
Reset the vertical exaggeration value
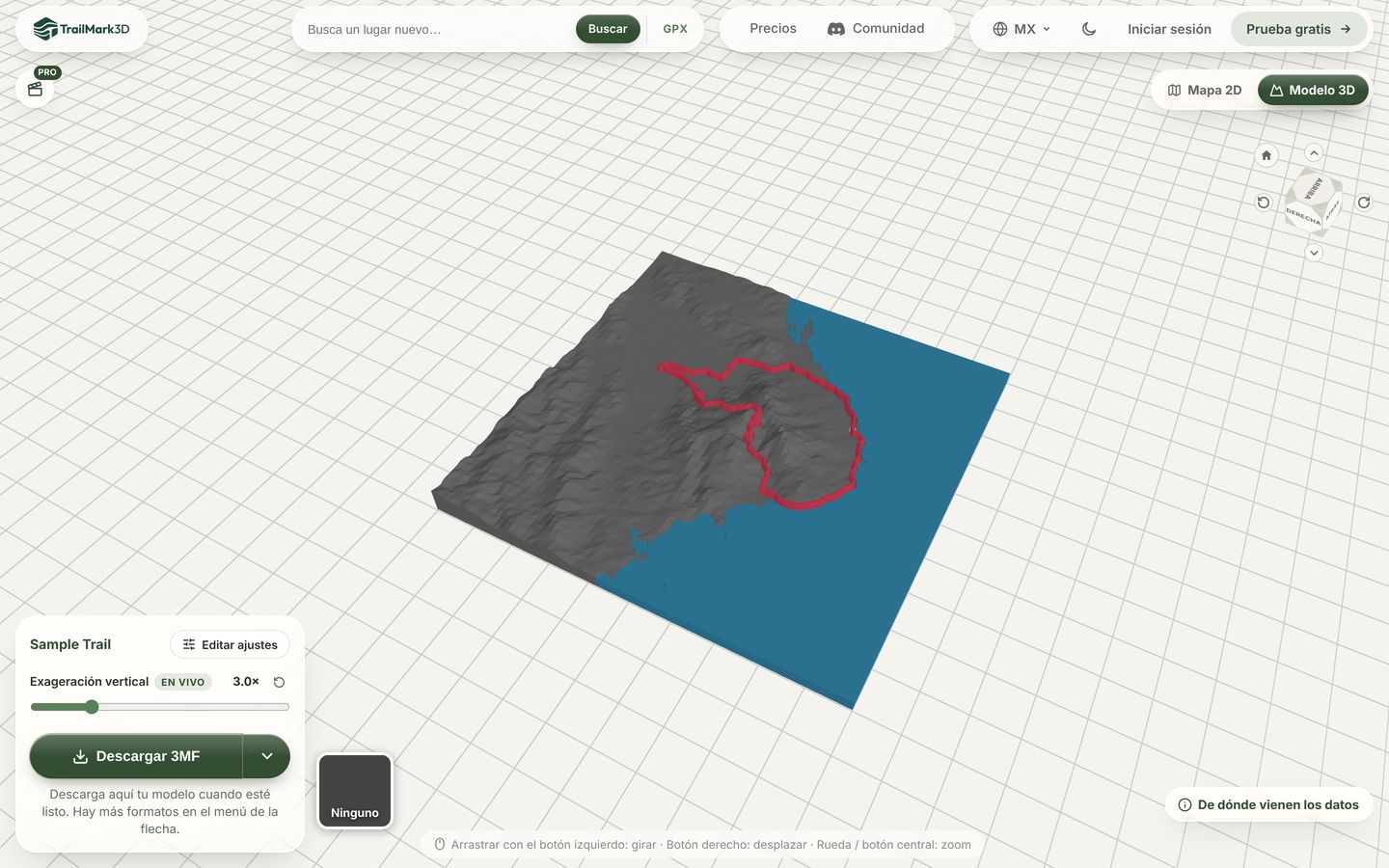pos(279,682)
